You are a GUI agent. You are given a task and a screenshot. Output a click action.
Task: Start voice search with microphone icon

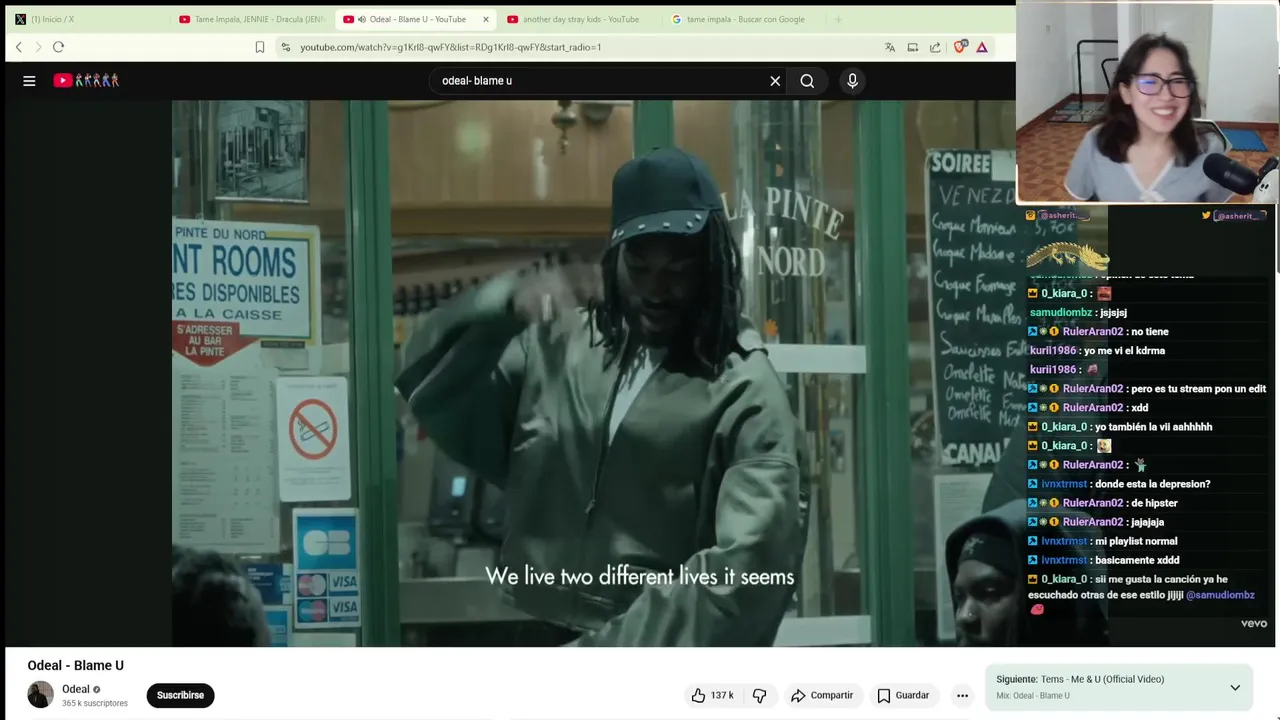pyautogui.click(x=852, y=81)
